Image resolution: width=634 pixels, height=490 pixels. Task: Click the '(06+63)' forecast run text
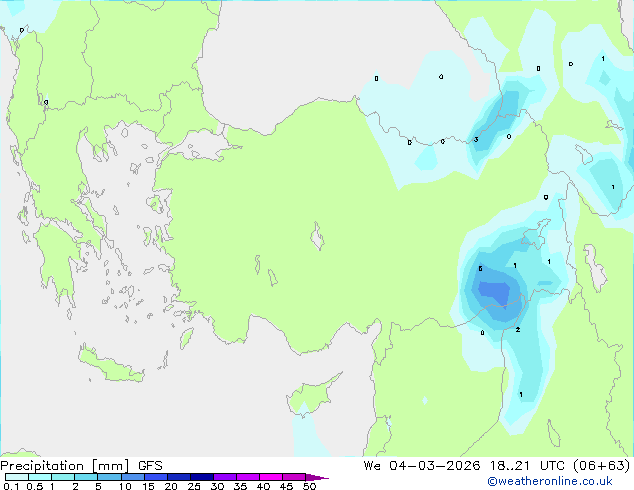pos(602,466)
